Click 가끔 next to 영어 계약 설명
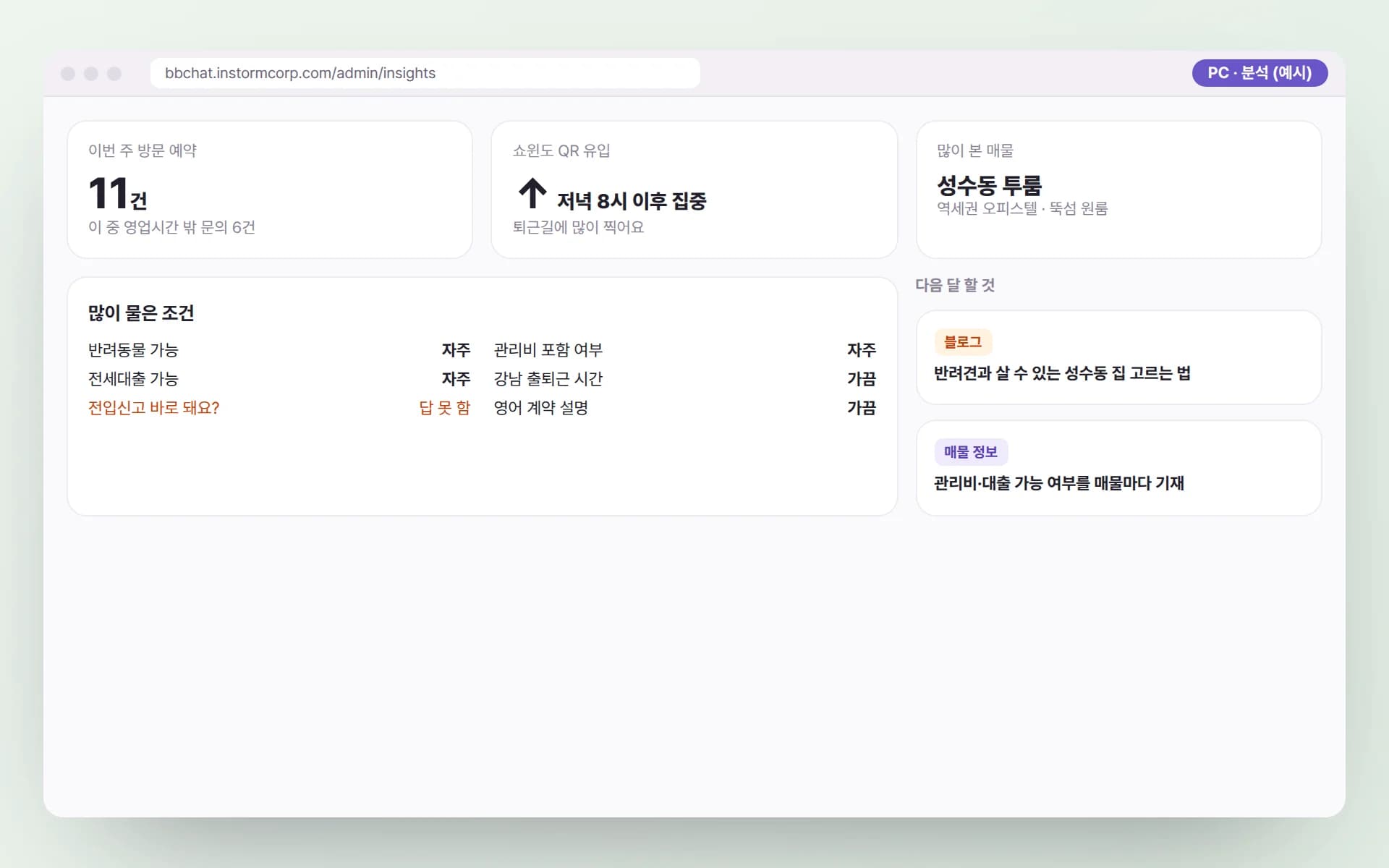The image size is (1389, 868). [x=862, y=408]
